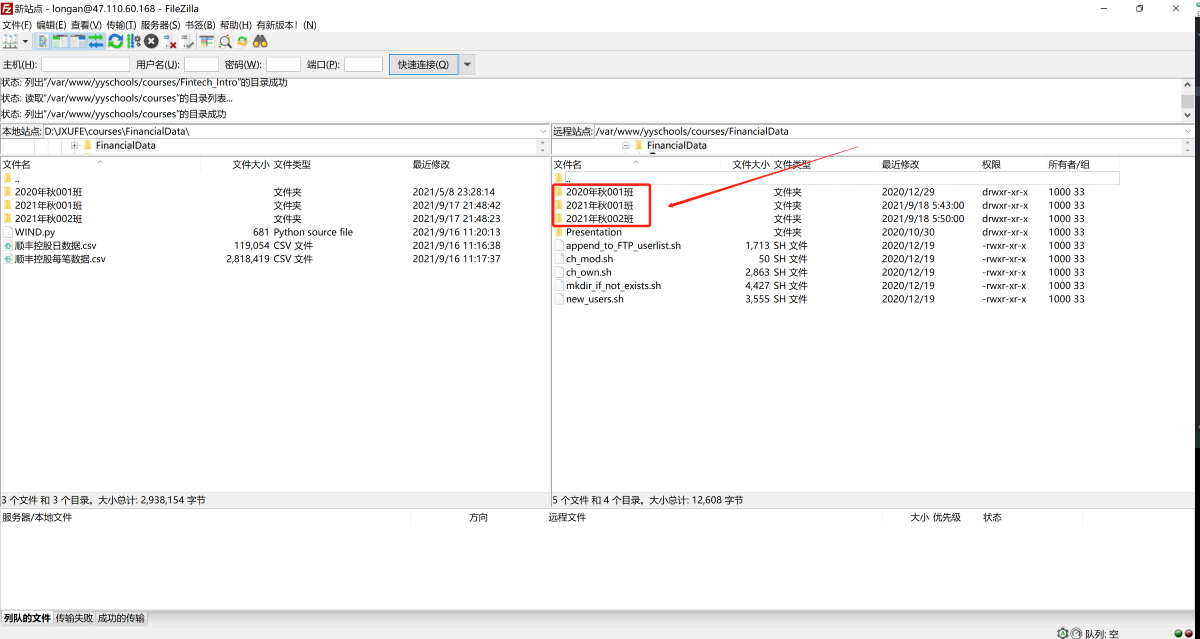Click the 密码 password input field
Screen dimensions: 1200x639
click(283, 64)
